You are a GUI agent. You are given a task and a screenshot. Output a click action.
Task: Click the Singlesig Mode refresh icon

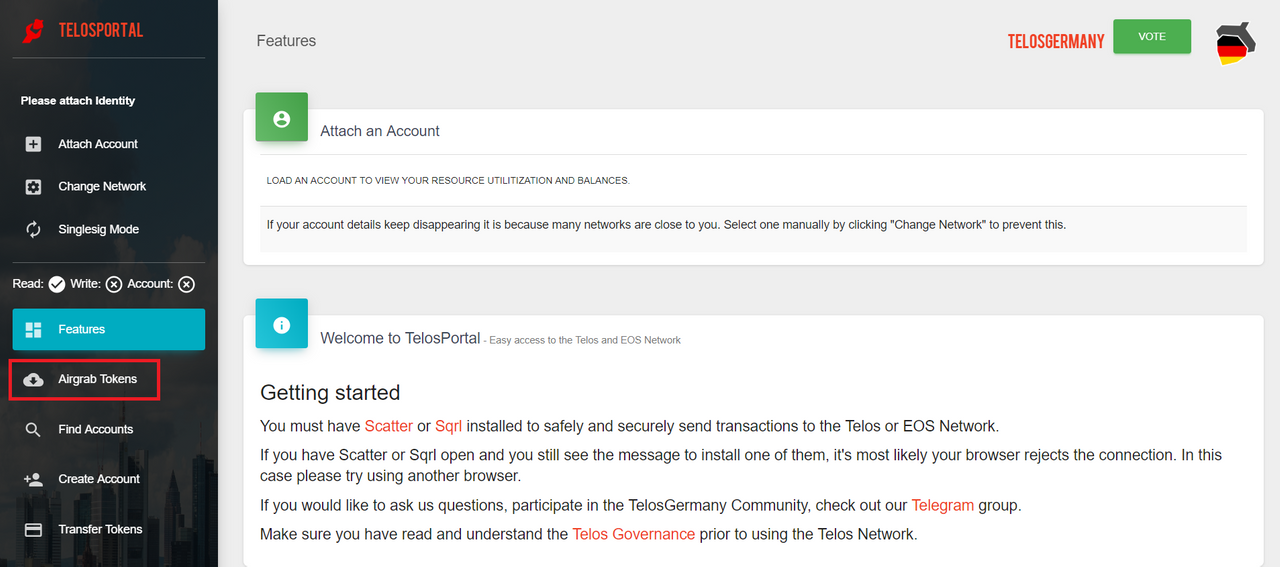coord(33,230)
